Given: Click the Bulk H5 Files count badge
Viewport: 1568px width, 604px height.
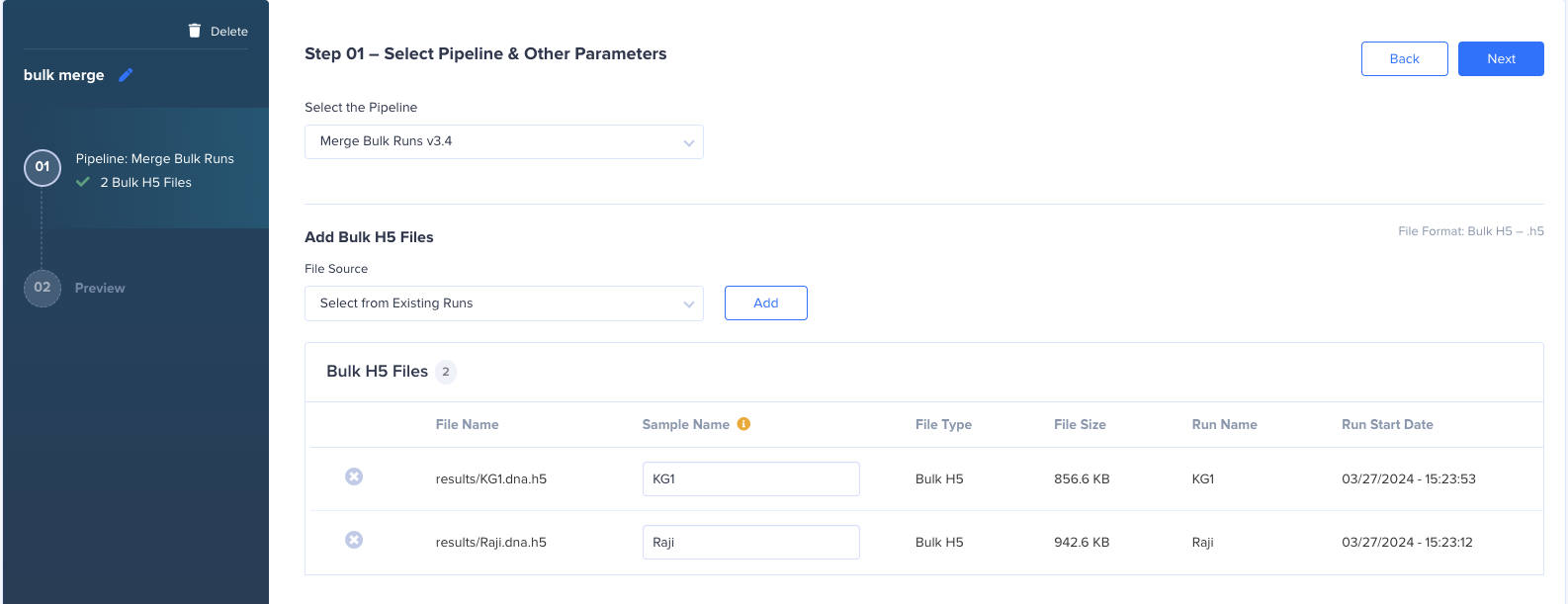Looking at the screenshot, I should click(446, 372).
